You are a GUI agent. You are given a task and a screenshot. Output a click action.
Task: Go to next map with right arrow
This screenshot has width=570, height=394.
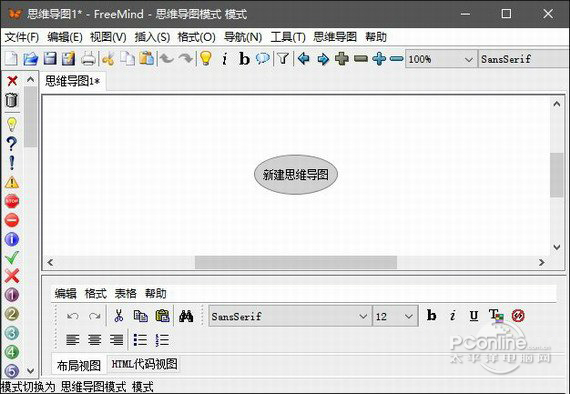(x=323, y=59)
